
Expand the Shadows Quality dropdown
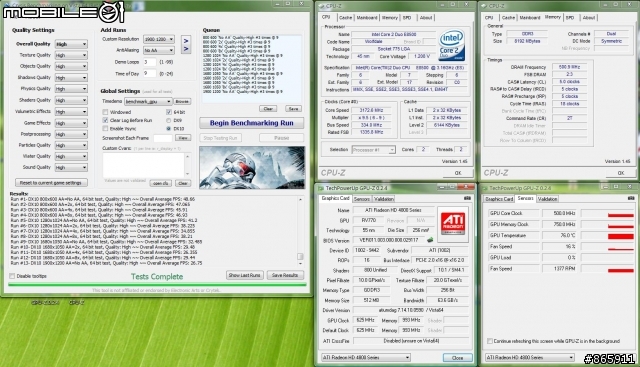tap(71, 78)
